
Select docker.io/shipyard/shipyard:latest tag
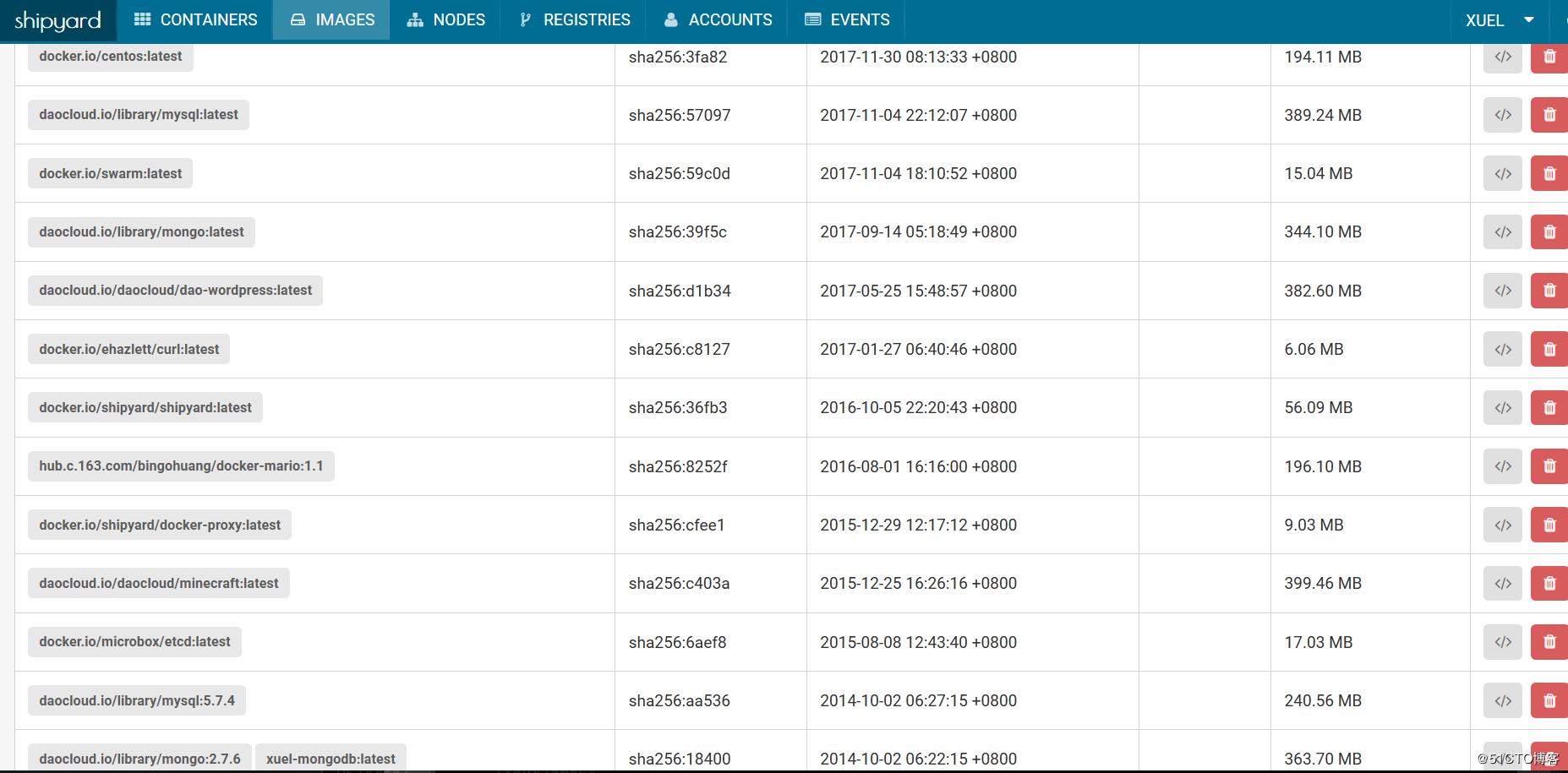(x=145, y=407)
